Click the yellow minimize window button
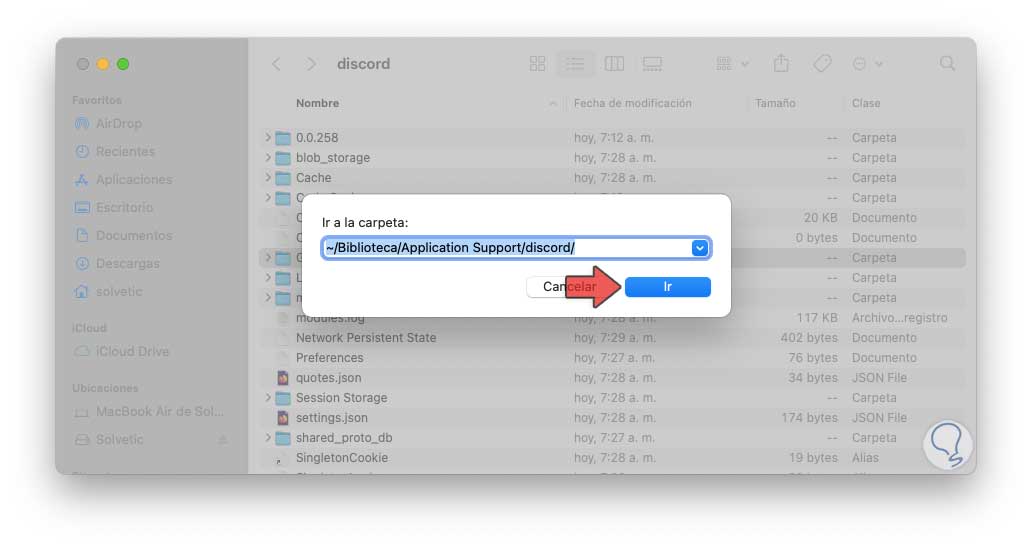 coord(103,64)
